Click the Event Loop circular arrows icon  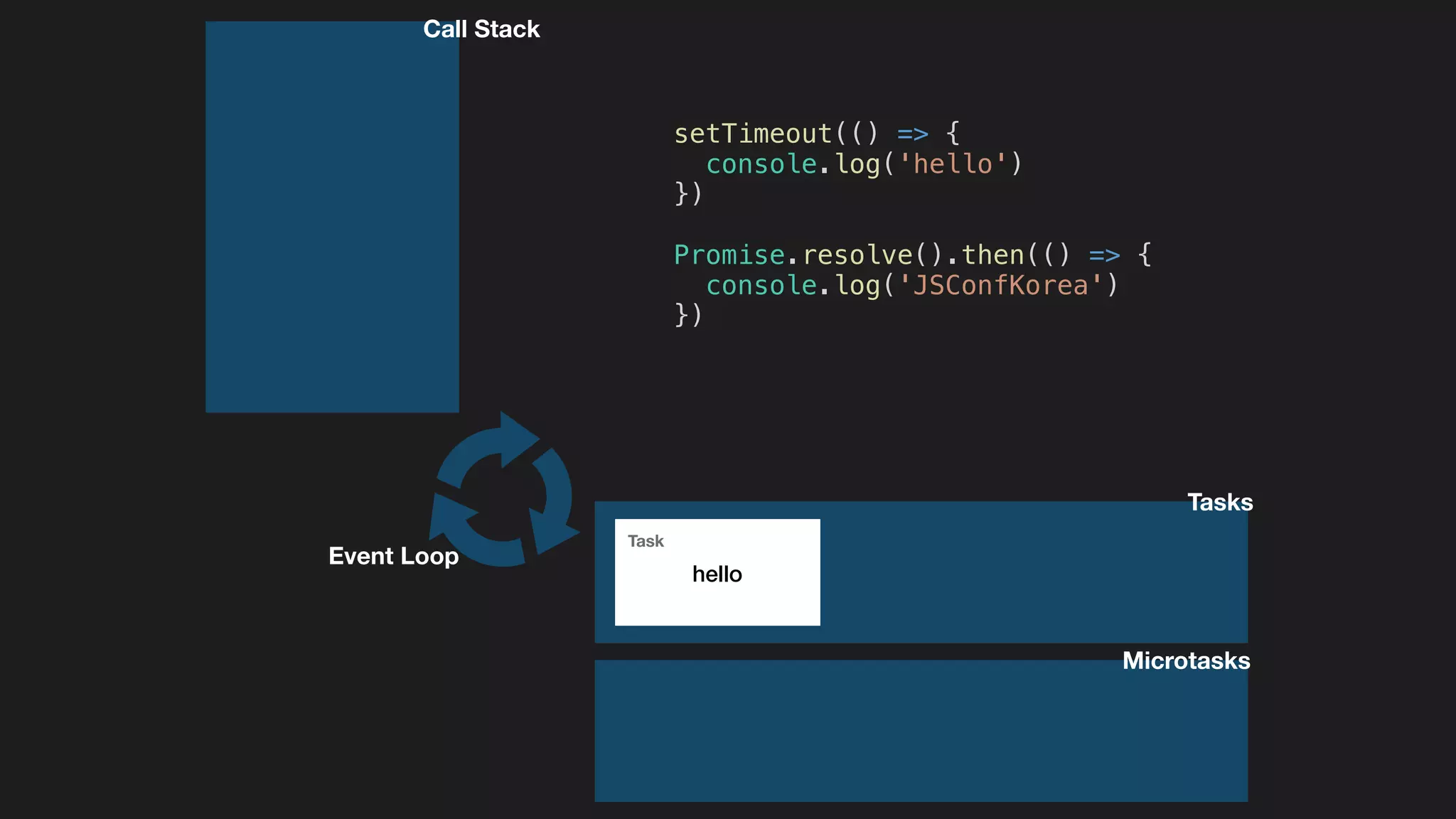[504, 491]
